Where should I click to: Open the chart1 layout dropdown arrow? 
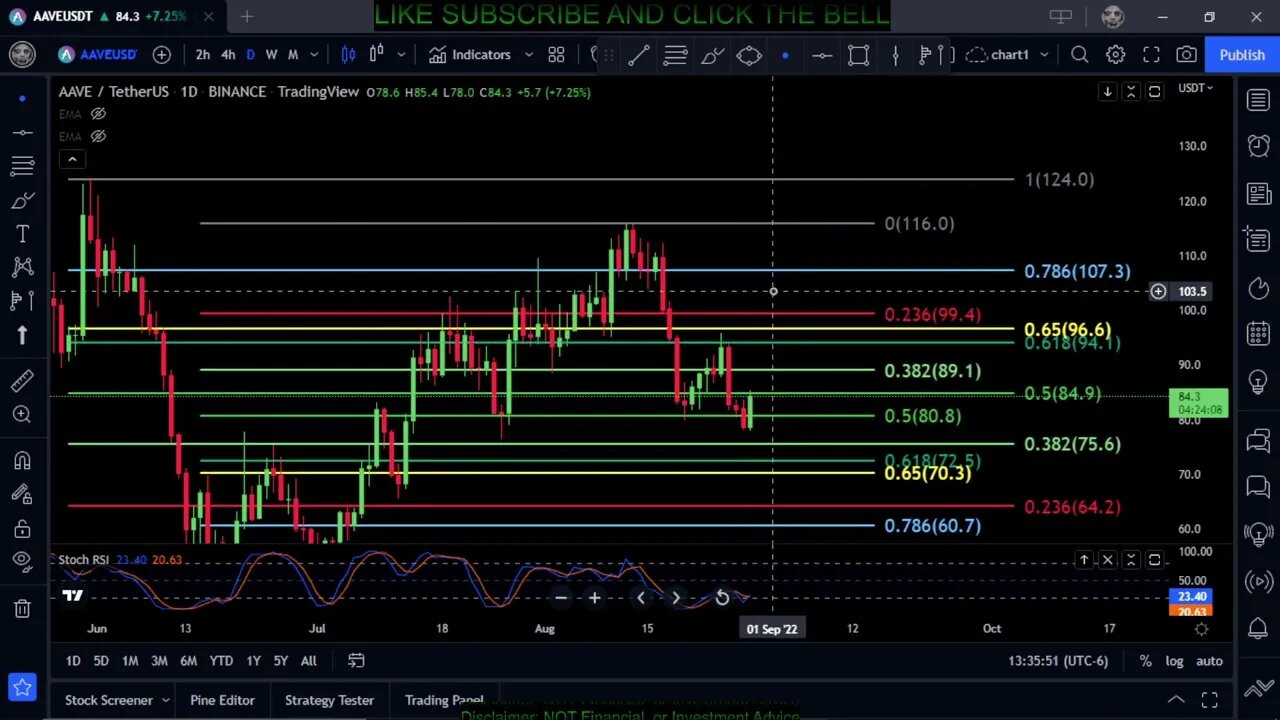pyautogui.click(x=1044, y=55)
